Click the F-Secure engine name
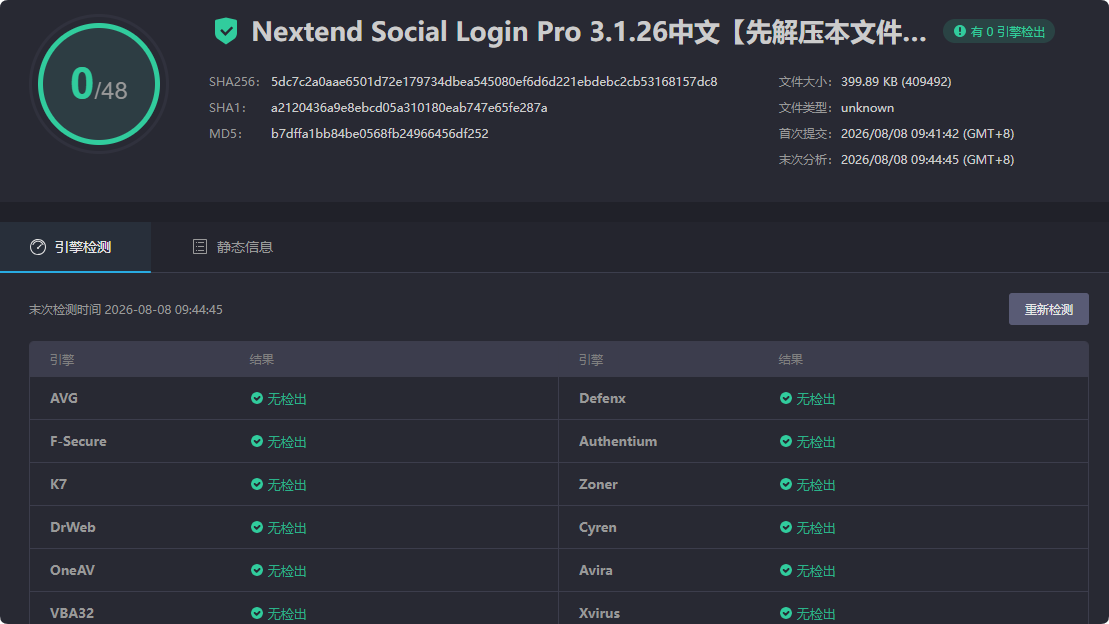 (x=78, y=441)
